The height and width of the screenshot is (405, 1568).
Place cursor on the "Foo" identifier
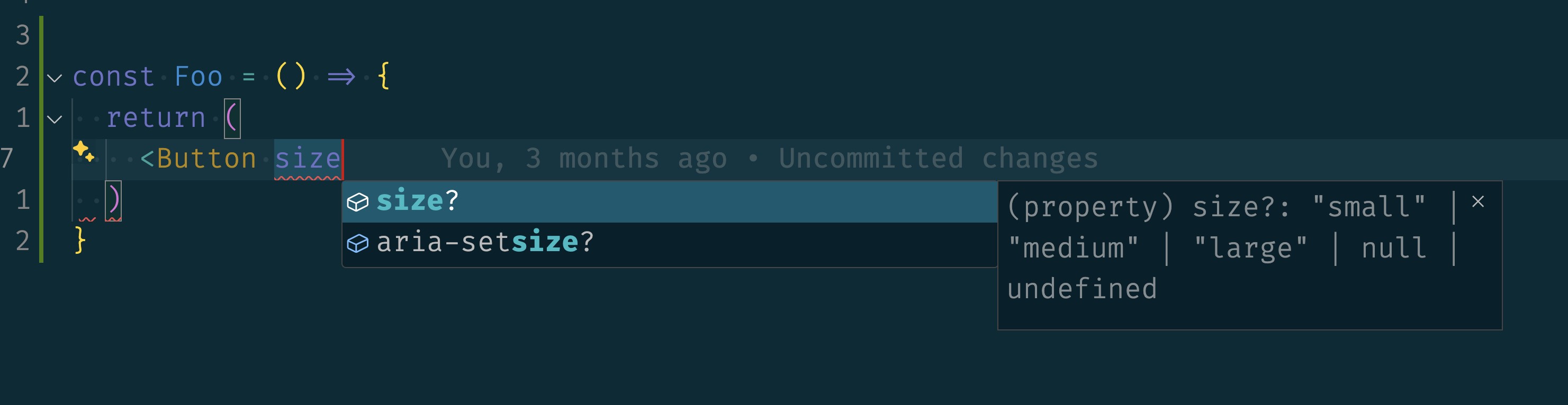199,77
